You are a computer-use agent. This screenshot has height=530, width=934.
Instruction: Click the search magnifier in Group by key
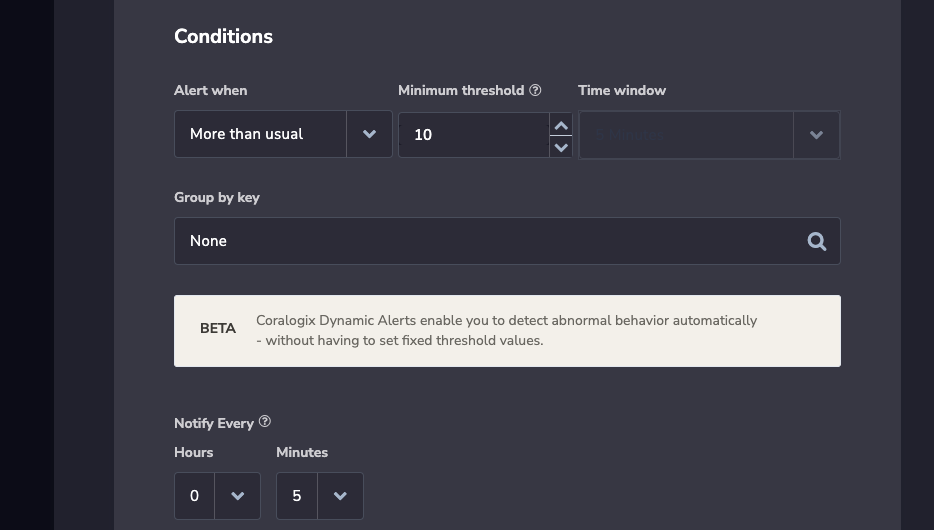tap(817, 241)
